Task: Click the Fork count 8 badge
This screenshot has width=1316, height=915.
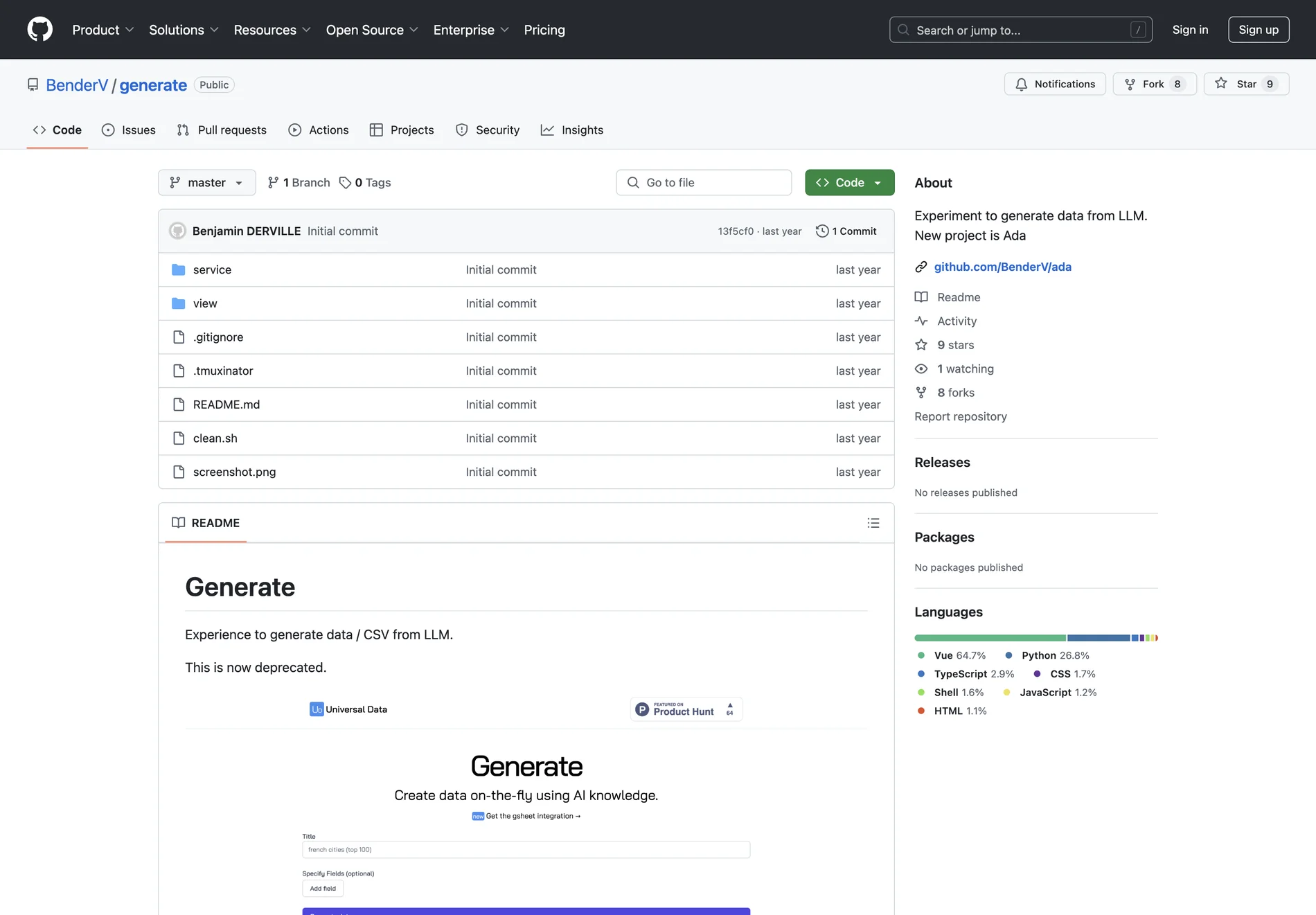Action: click(x=1177, y=85)
